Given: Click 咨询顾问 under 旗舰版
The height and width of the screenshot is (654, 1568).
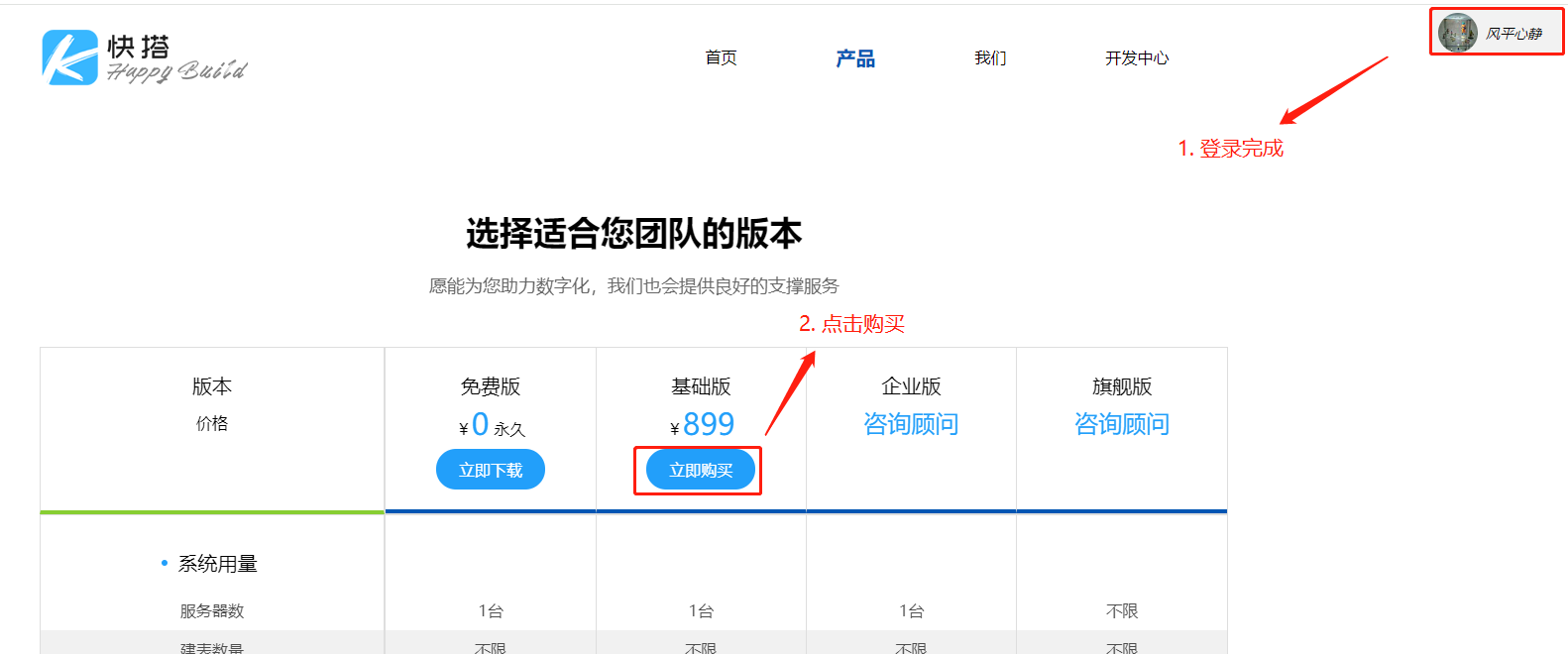Looking at the screenshot, I should click(x=1122, y=424).
